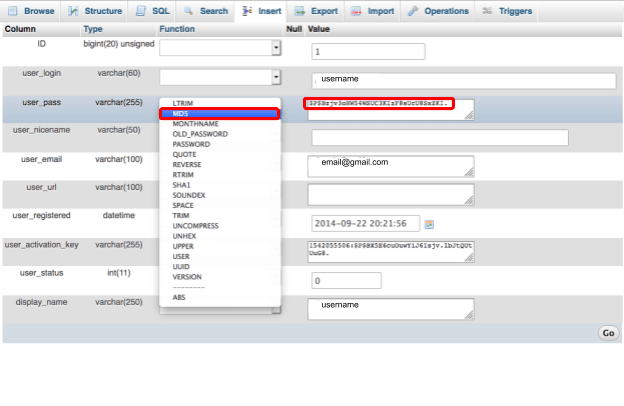Click the Browse tab table icon

pyautogui.click(x=13, y=11)
